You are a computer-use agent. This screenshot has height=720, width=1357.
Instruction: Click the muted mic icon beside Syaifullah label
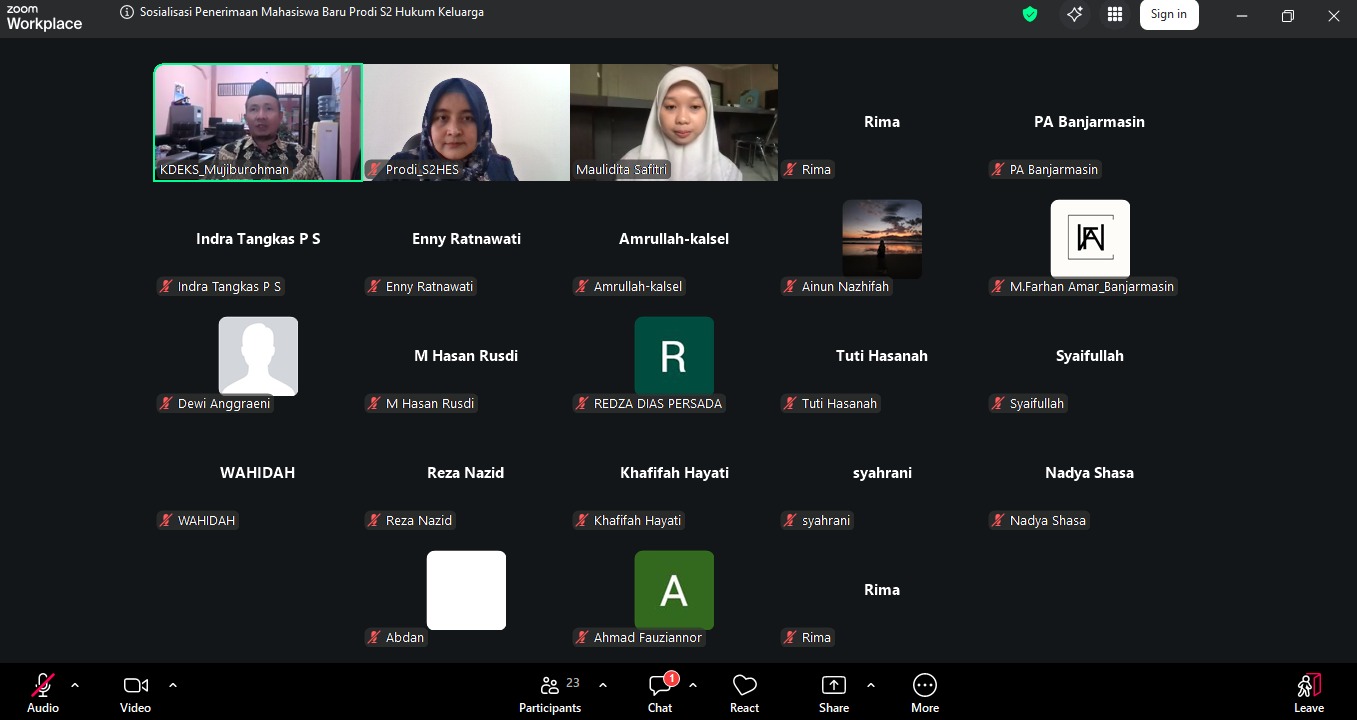tap(998, 404)
